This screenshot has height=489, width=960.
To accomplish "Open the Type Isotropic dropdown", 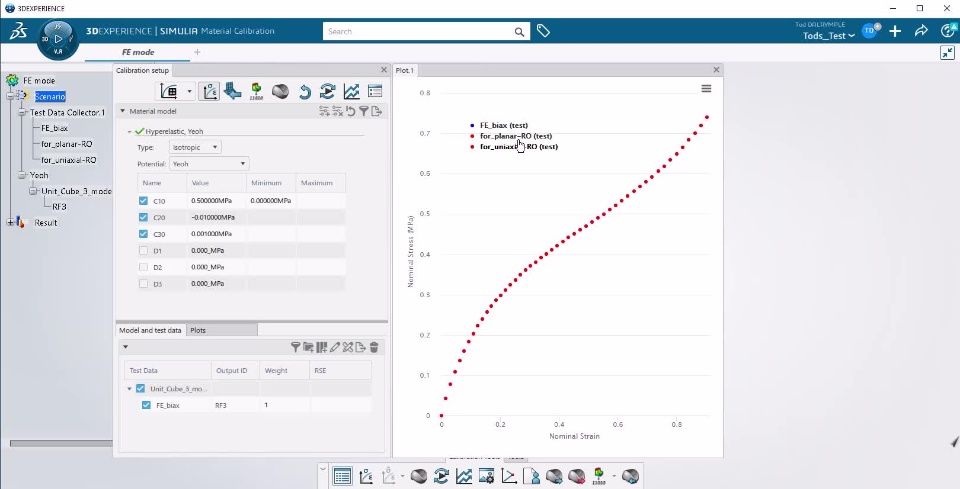I will click(195, 147).
